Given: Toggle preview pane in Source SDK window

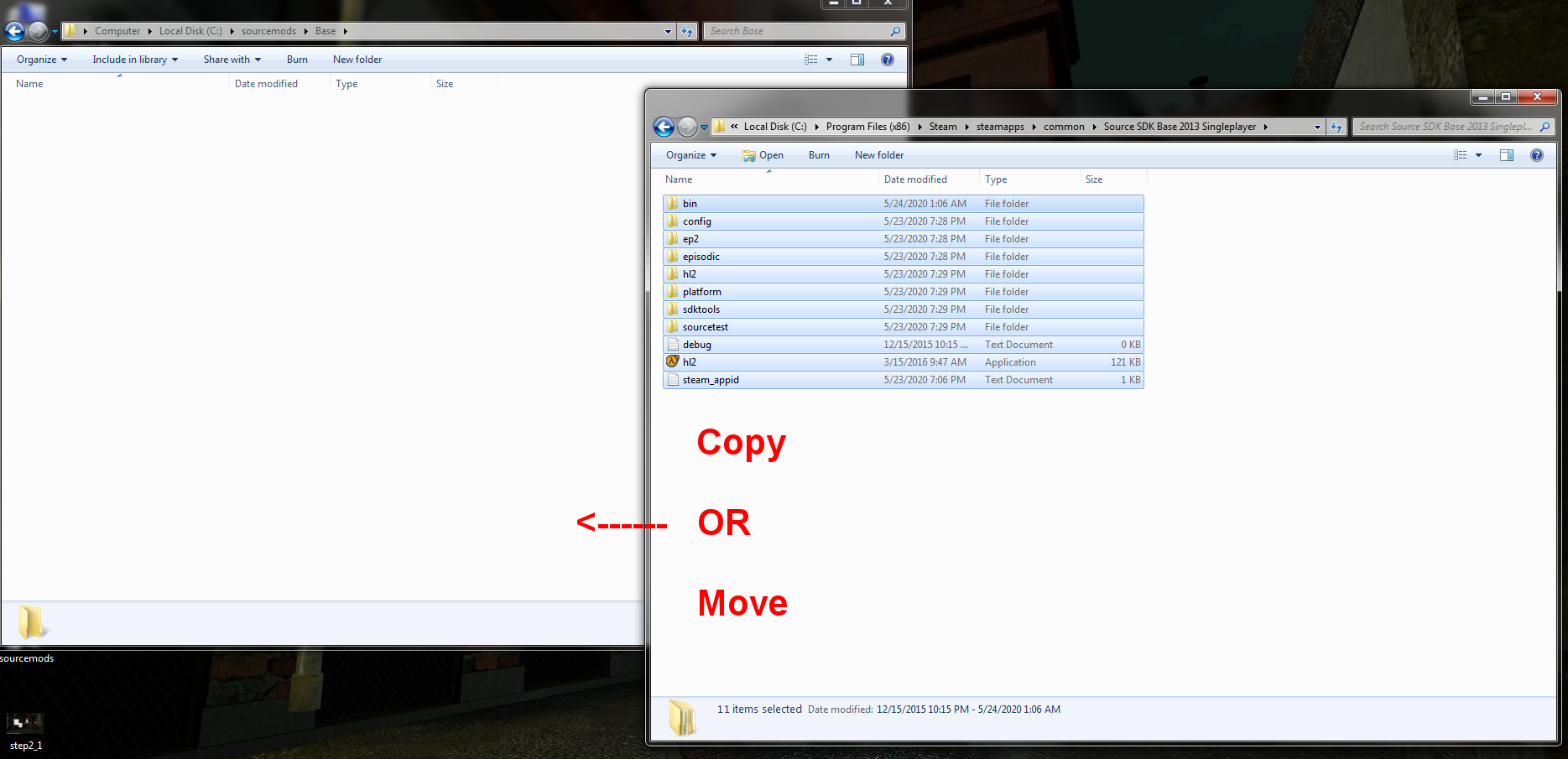Looking at the screenshot, I should (1507, 155).
